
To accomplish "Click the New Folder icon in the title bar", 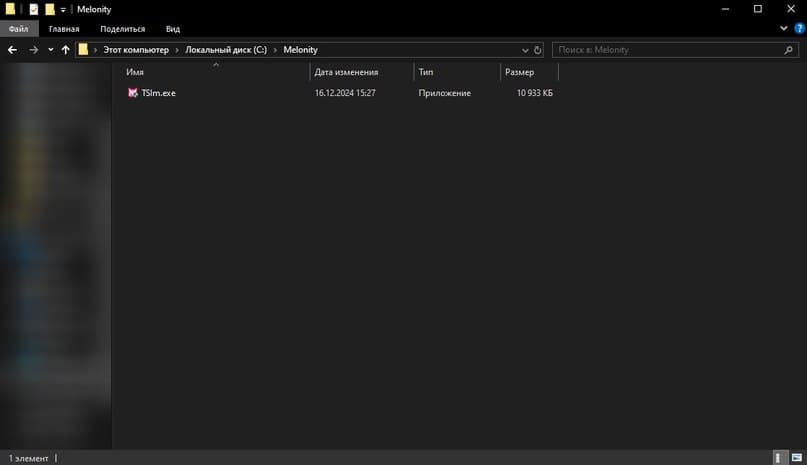I will click(49, 9).
